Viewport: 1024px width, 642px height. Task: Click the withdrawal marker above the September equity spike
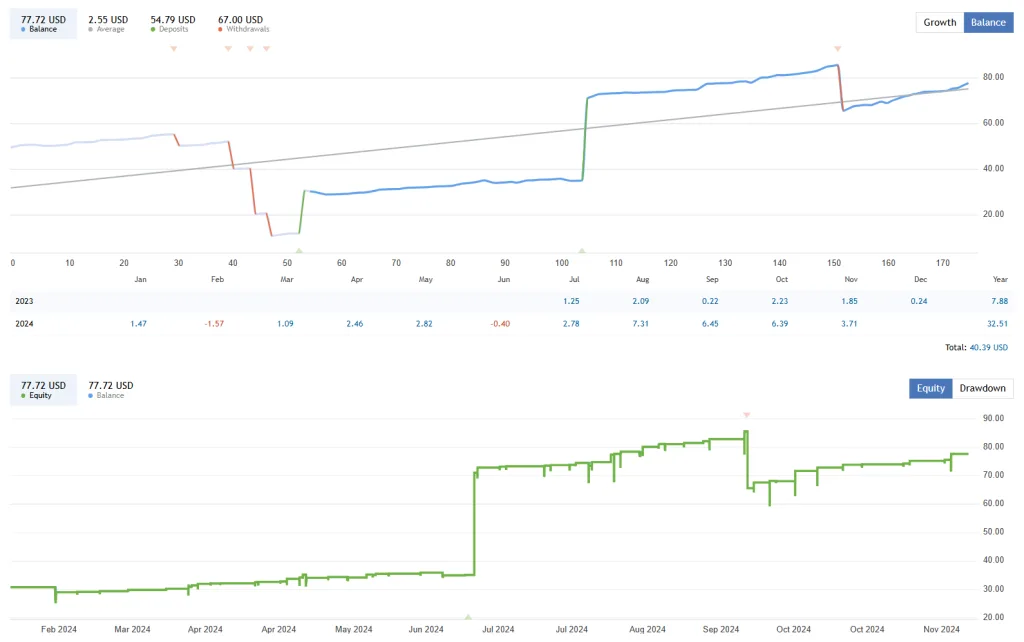pos(746,413)
